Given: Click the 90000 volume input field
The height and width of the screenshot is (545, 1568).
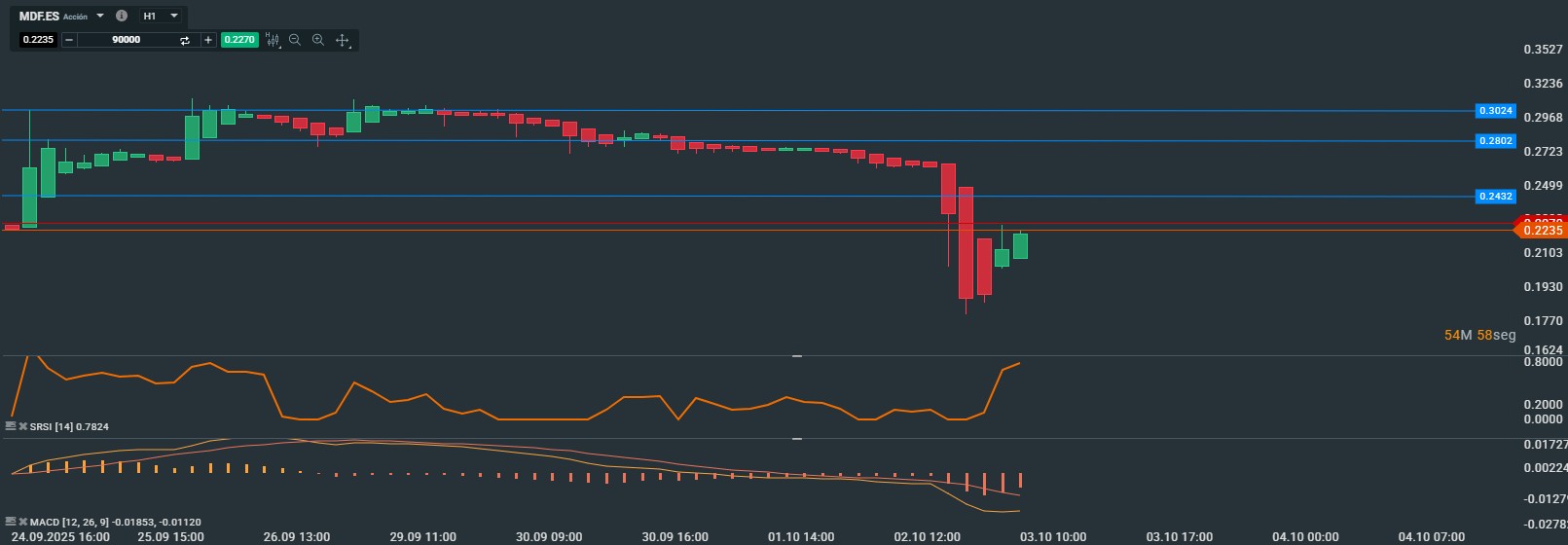Looking at the screenshot, I should point(127,40).
